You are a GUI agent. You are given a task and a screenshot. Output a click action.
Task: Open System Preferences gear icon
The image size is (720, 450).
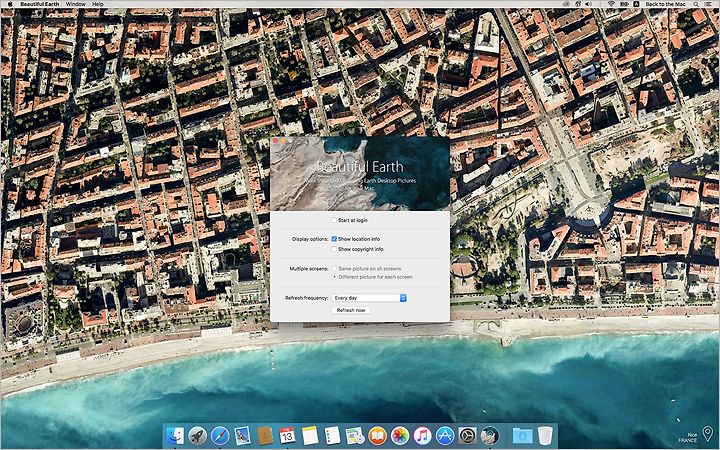[467, 435]
